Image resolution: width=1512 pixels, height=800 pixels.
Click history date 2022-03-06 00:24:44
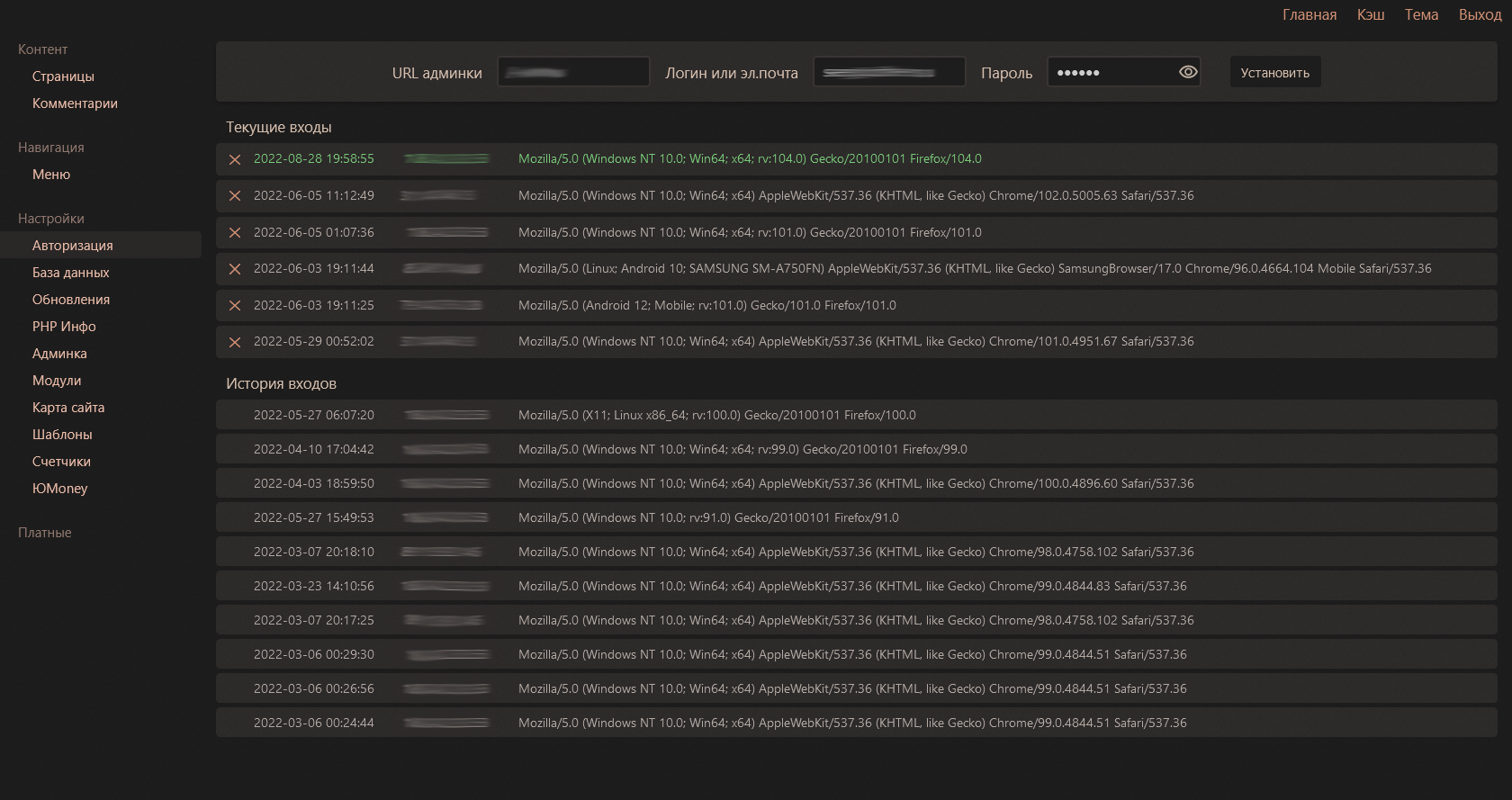pos(314,723)
